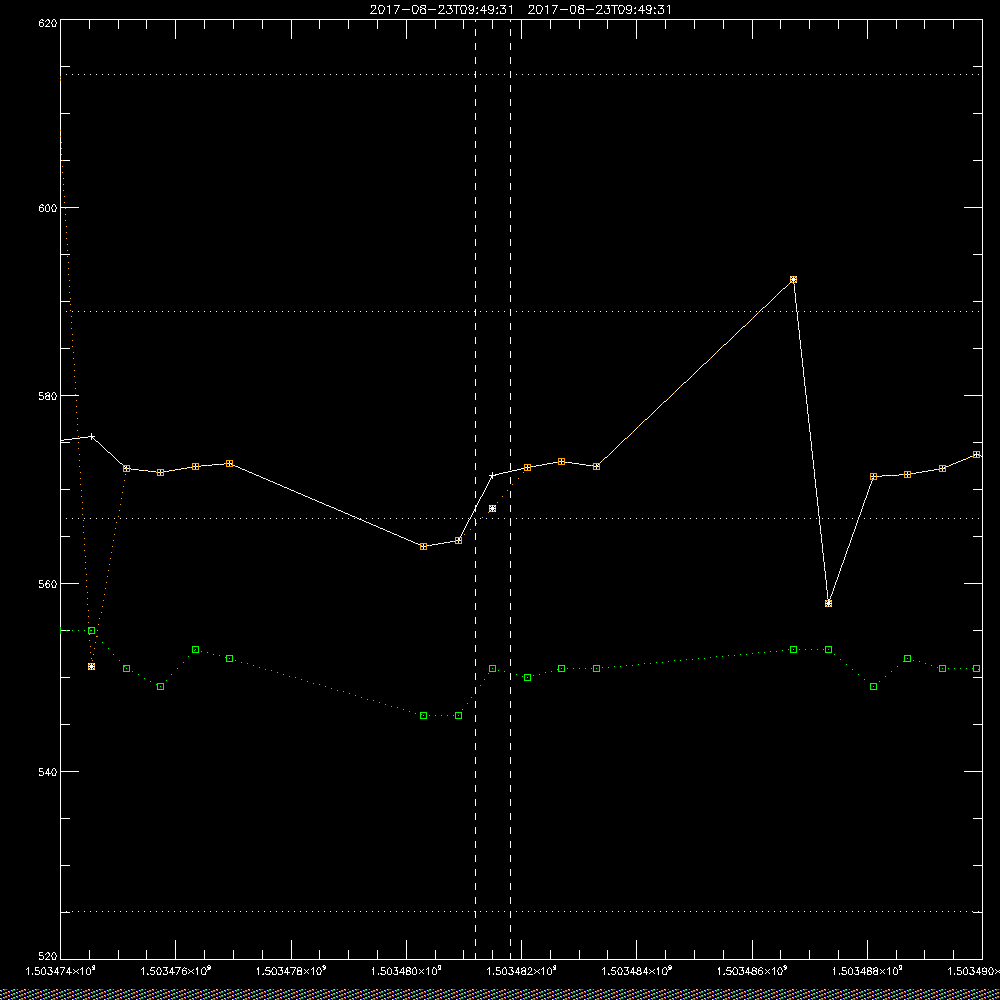Click the 1.503474×10⁹ x-axis label
This screenshot has height=1000, width=1000.
point(61,971)
